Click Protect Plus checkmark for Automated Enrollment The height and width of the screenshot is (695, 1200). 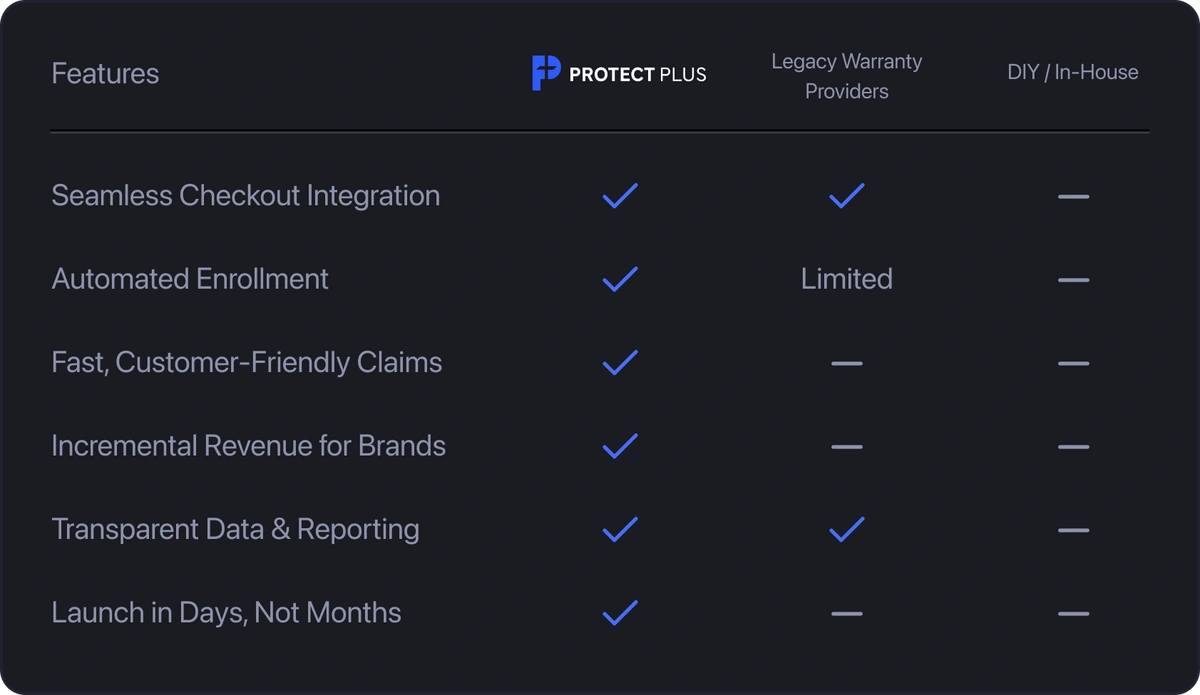pos(620,279)
